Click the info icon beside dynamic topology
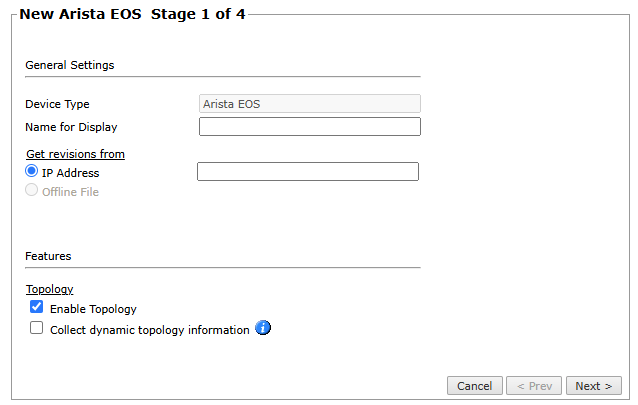The width and height of the screenshot is (638, 405). coord(264,328)
